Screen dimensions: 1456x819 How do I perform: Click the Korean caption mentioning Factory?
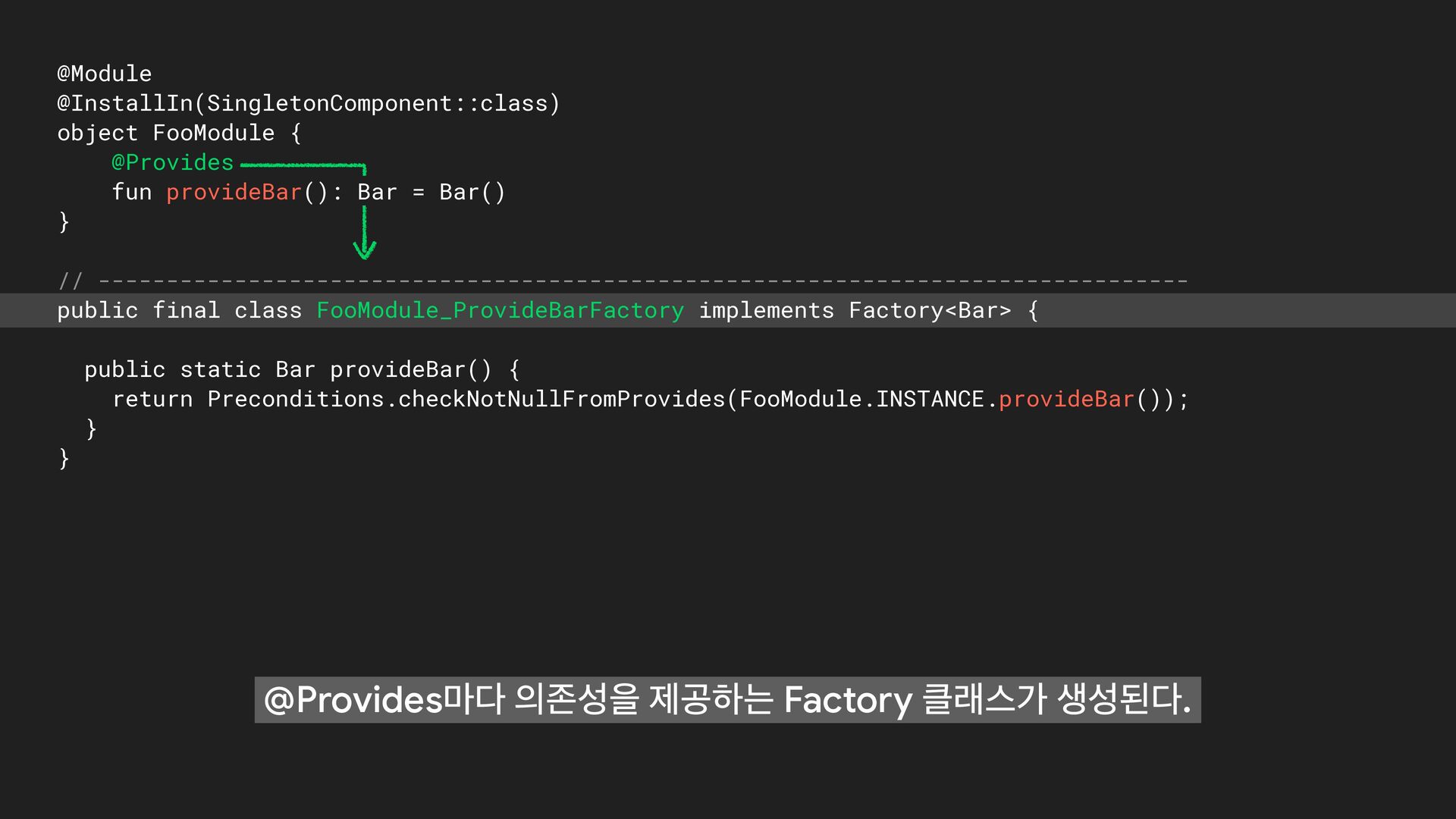[727, 699]
